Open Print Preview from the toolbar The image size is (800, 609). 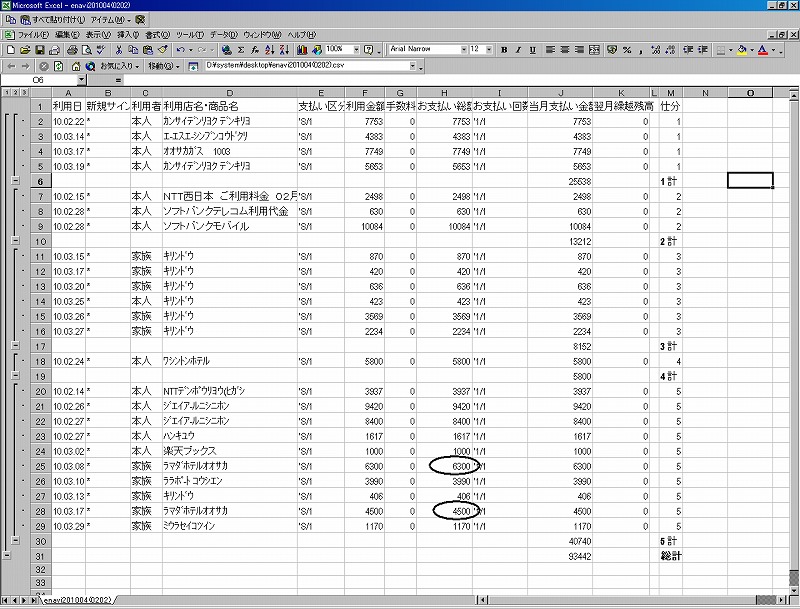point(87,49)
